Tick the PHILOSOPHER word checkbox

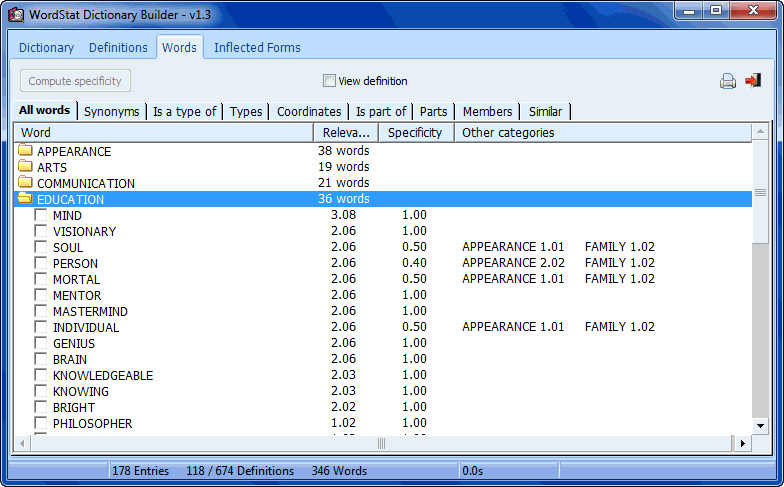click(41, 423)
